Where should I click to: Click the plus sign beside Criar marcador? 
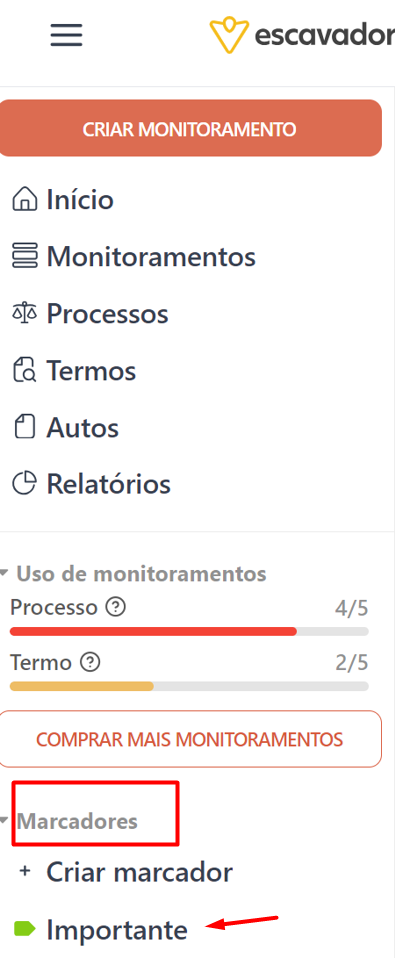point(24,871)
